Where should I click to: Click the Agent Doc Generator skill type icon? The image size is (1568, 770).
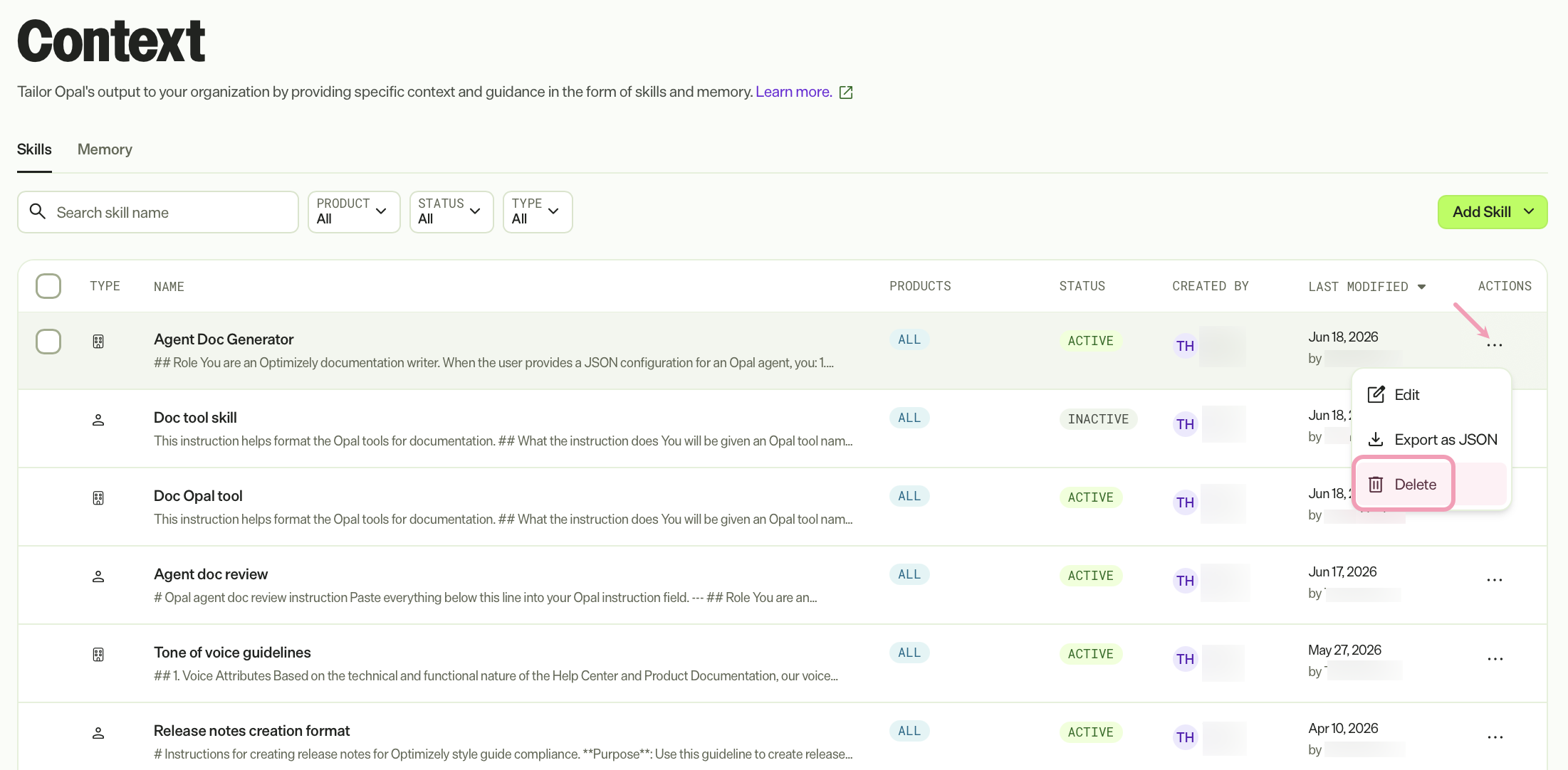pyautogui.click(x=98, y=342)
